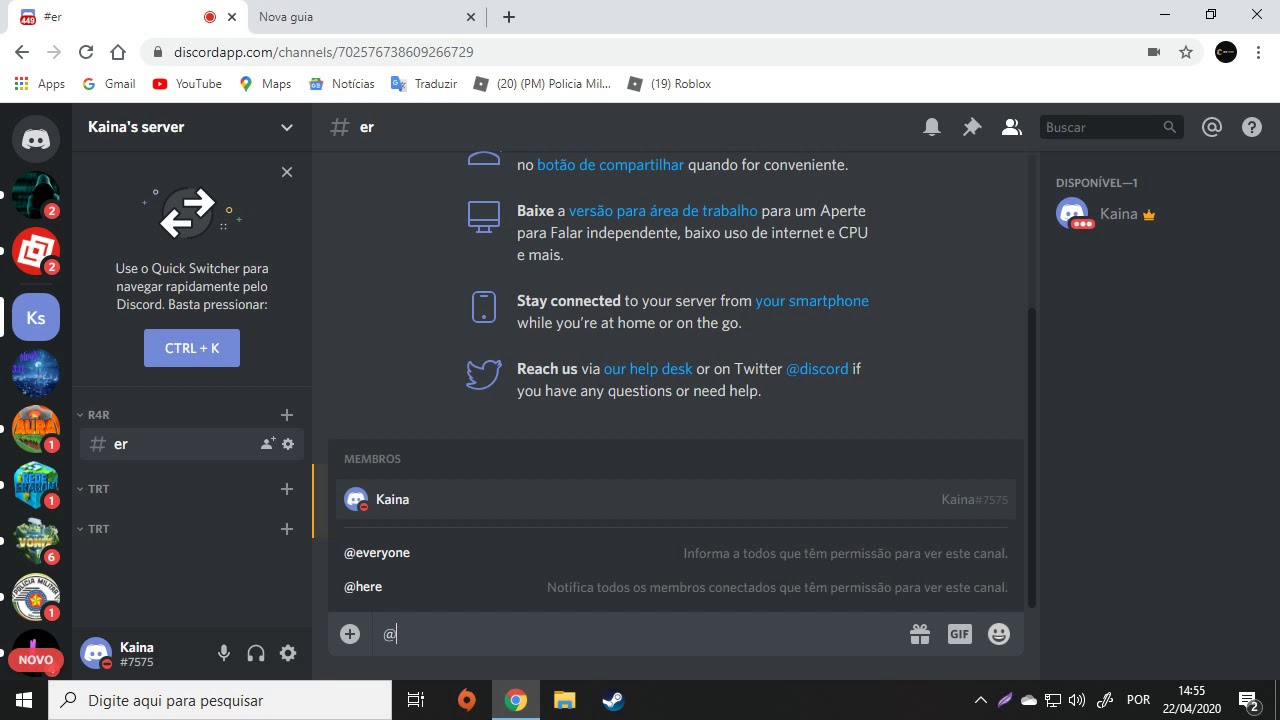This screenshot has width=1280, height=720.
Task: Open @discord Twitter link
Action: [817, 369]
